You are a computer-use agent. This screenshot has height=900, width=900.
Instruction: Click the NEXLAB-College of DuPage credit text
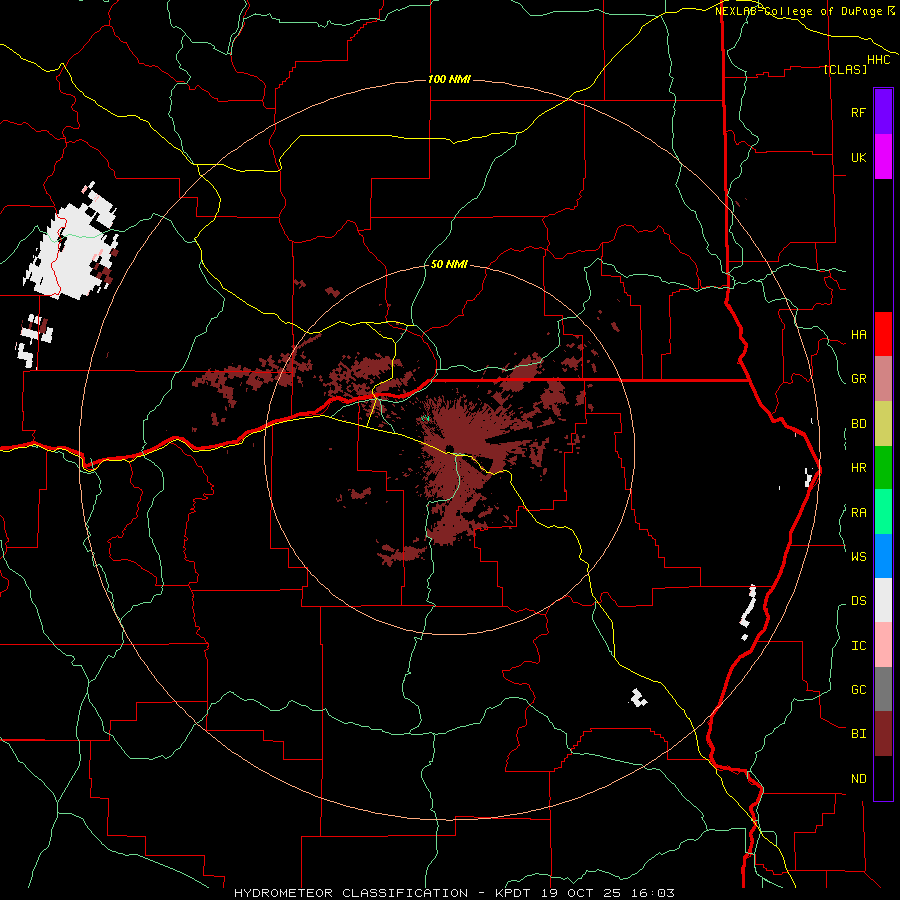pos(800,11)
